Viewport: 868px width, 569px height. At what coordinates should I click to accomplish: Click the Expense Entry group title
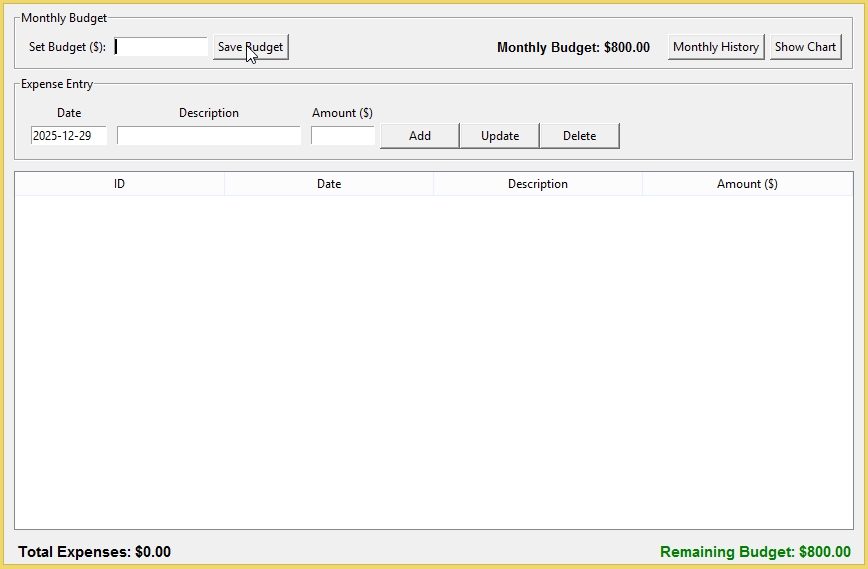pyautogui.click(x=57, y=85)
